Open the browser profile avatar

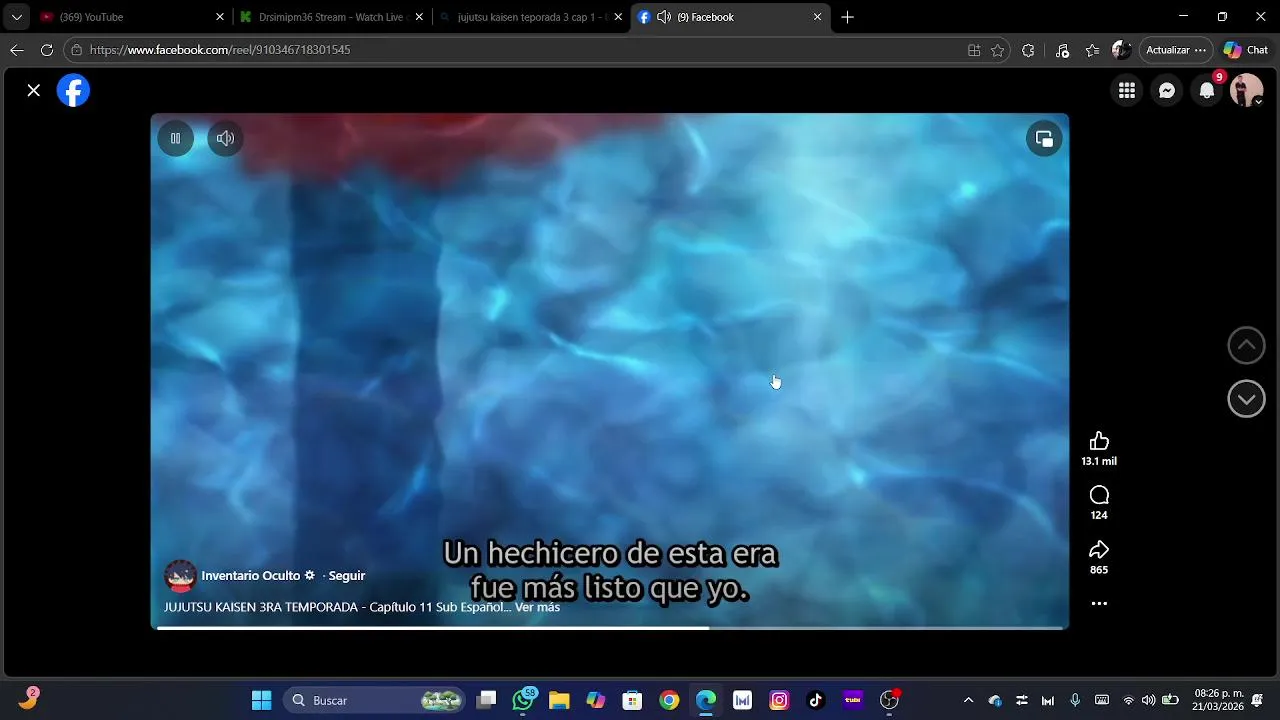(x=1122, y=50)
